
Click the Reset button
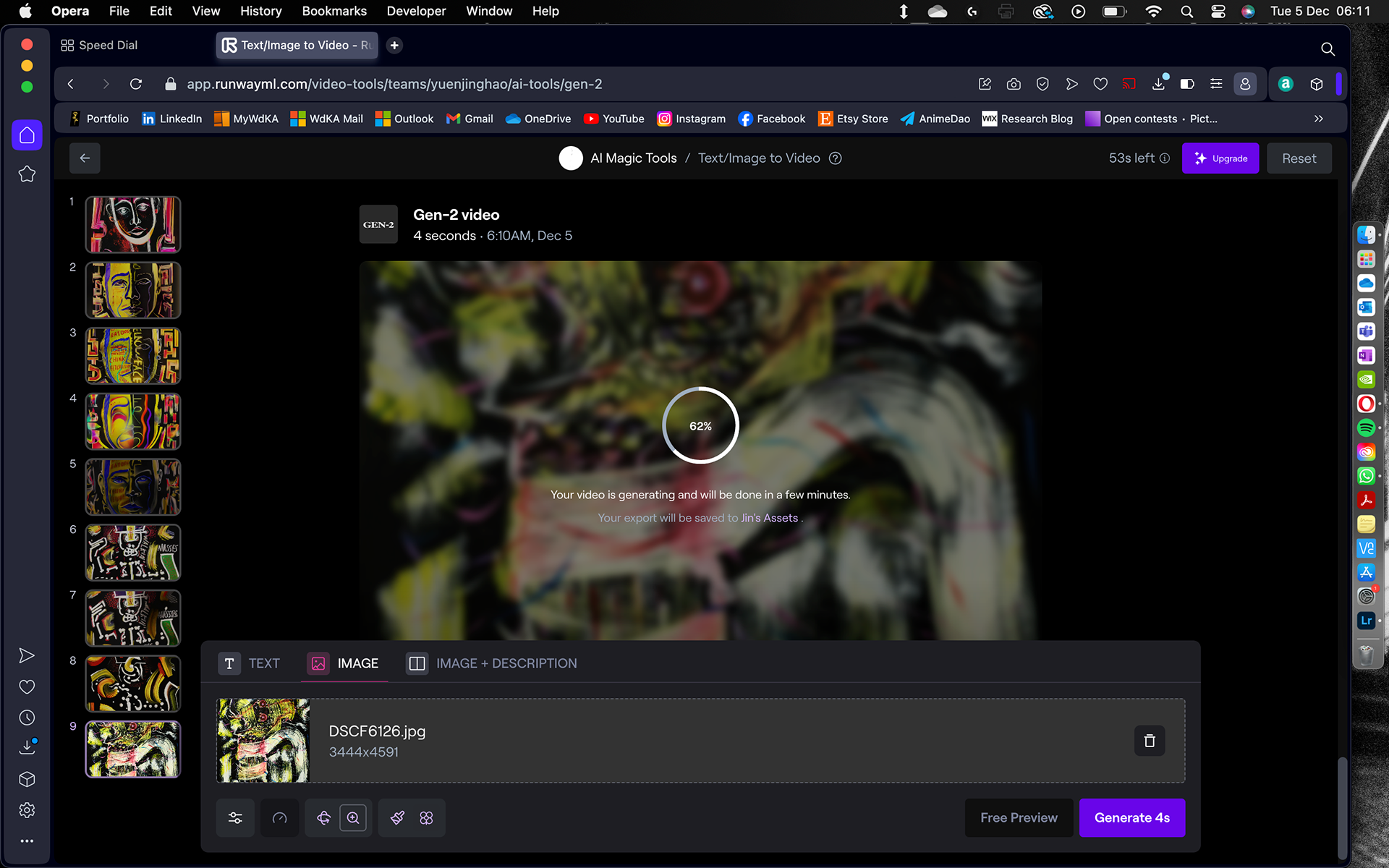(x=1299, y=158)
